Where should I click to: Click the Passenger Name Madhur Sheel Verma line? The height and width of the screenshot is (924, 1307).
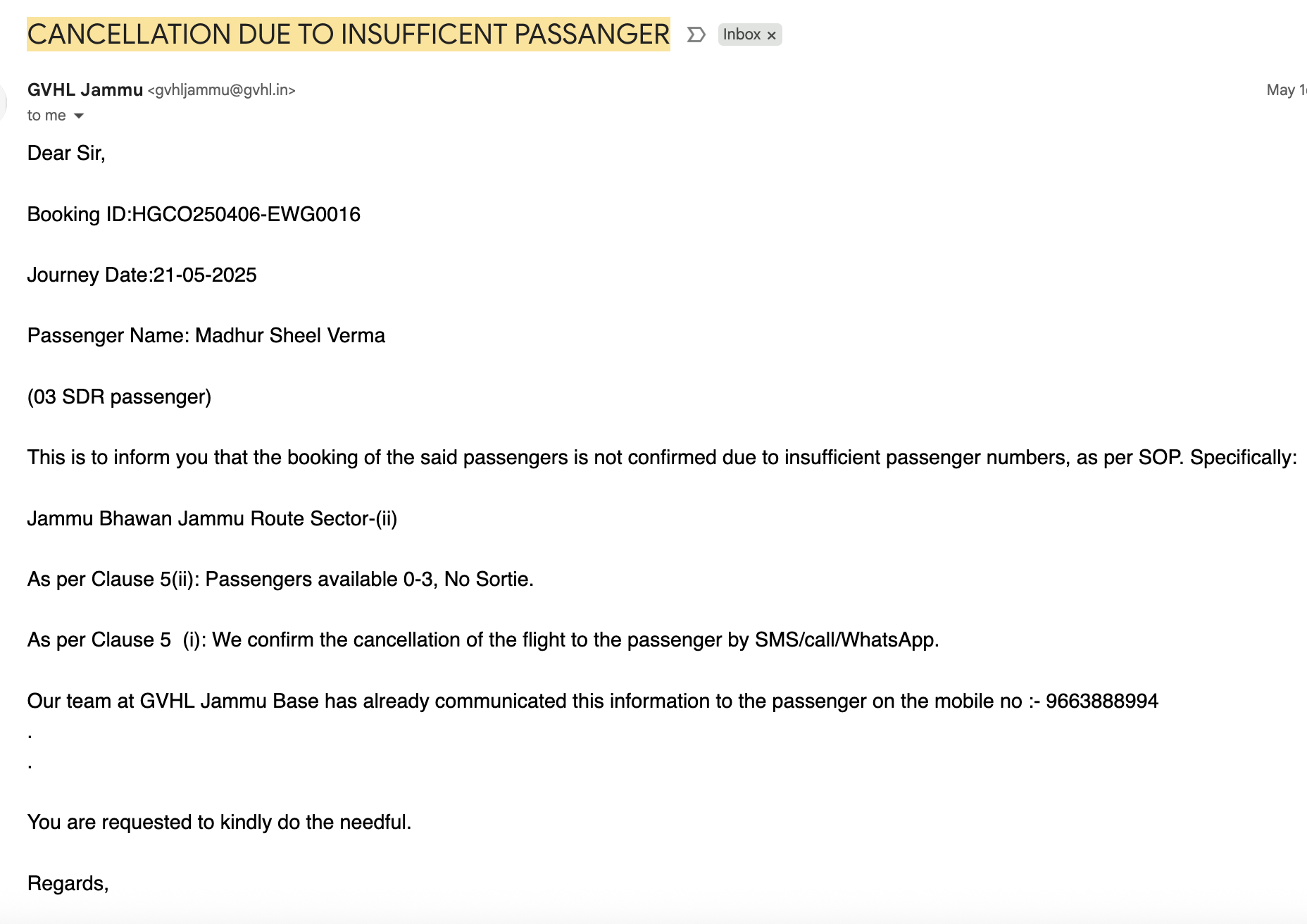tap(206, 336)
